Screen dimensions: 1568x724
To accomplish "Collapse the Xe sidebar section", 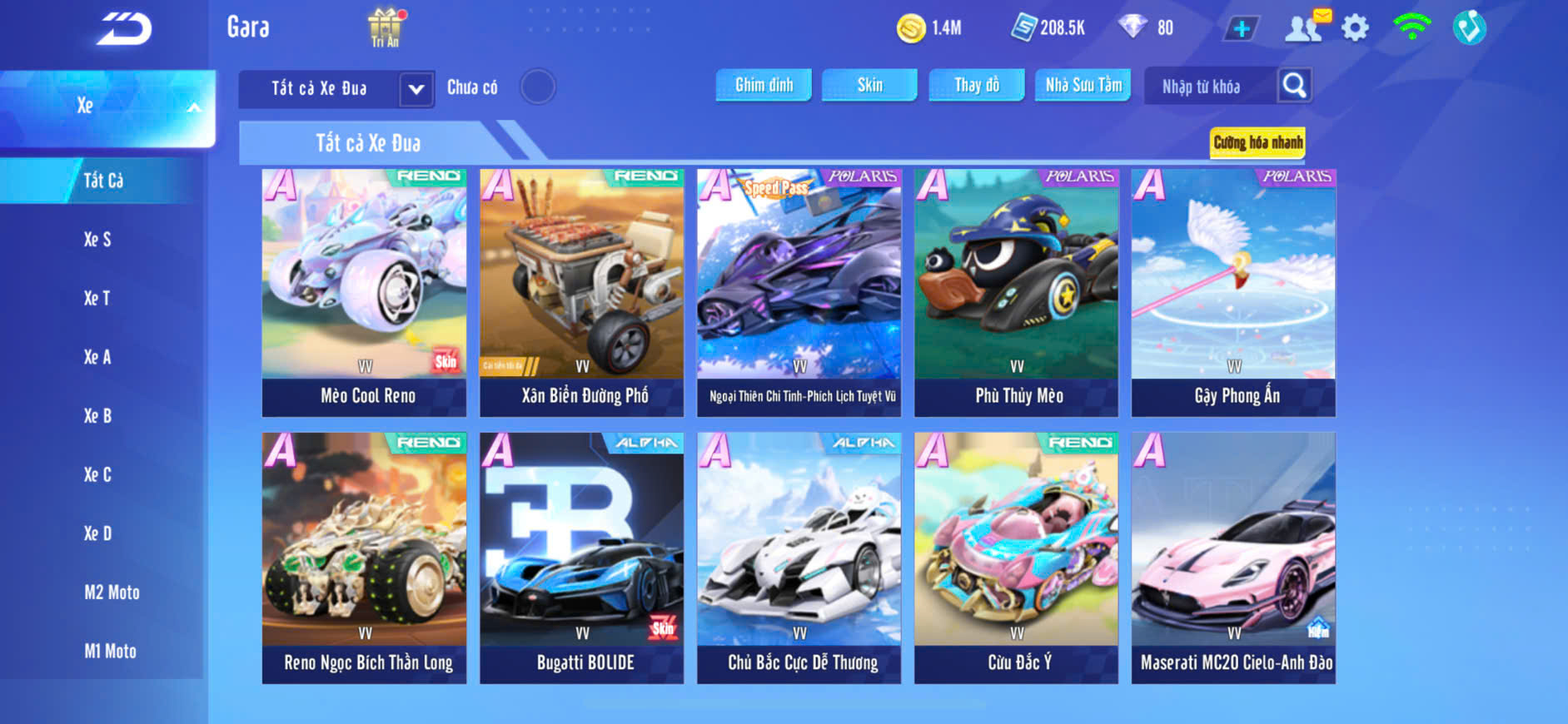I will (107, 107).
